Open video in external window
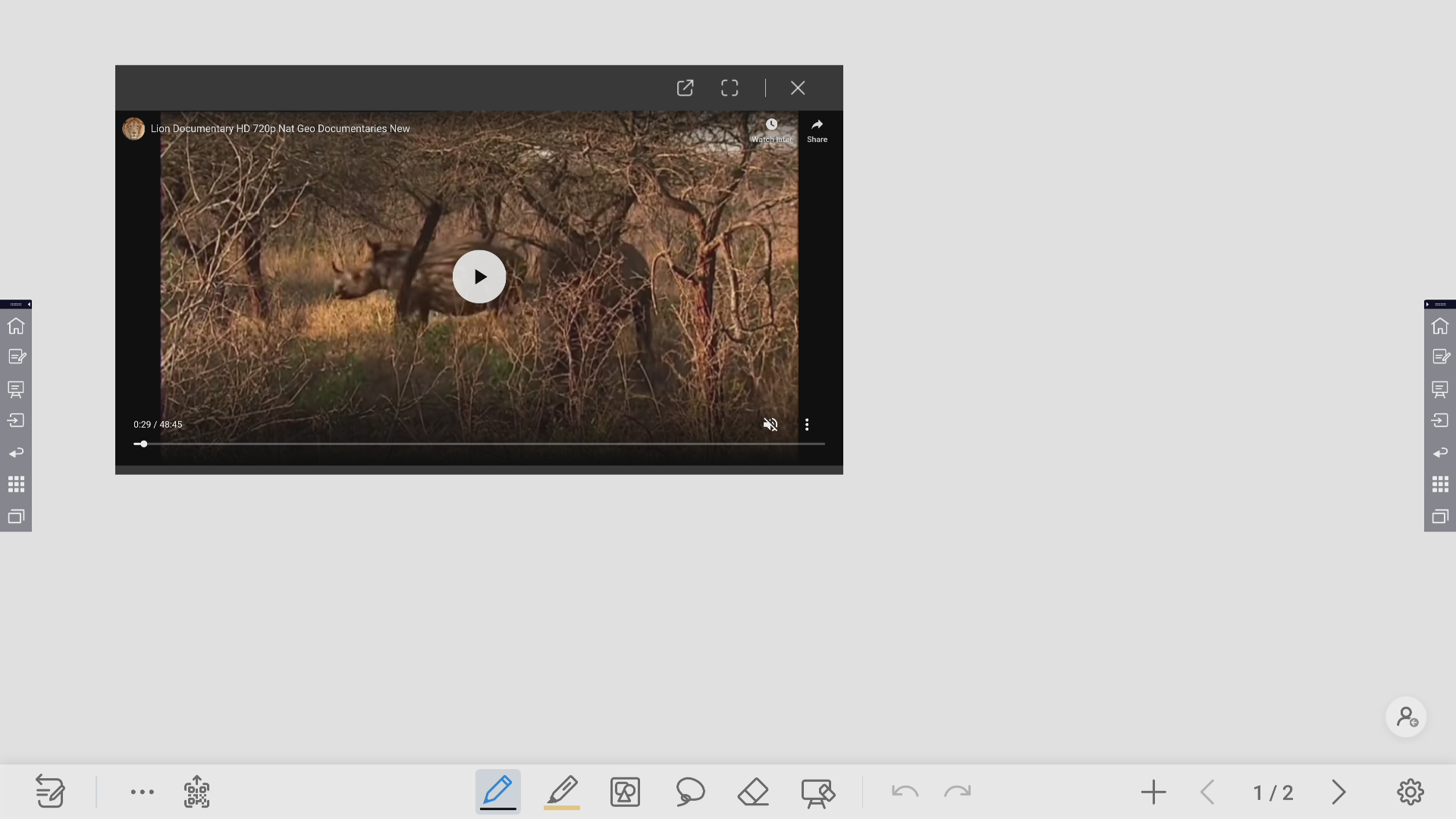 click(x=685, y=88)
